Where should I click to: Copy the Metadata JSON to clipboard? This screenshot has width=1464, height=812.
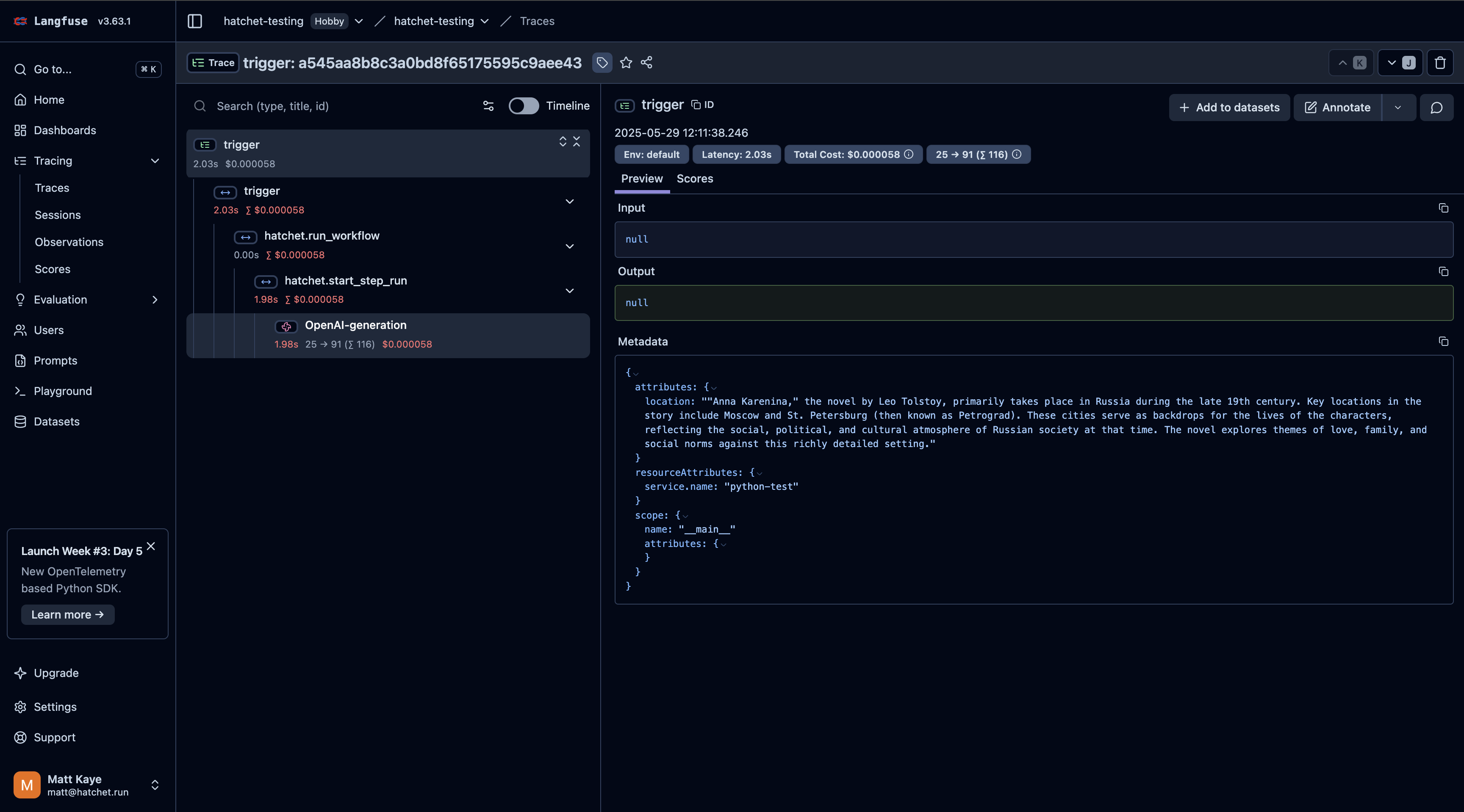pyautogui.click(x=1444, y=341)
